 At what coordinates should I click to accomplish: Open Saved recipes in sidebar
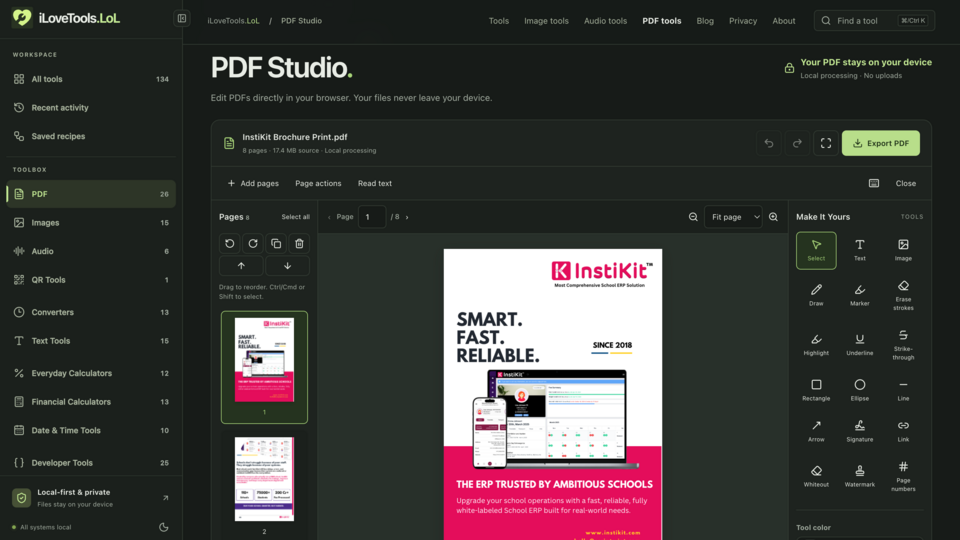click(x=91, y=137)
